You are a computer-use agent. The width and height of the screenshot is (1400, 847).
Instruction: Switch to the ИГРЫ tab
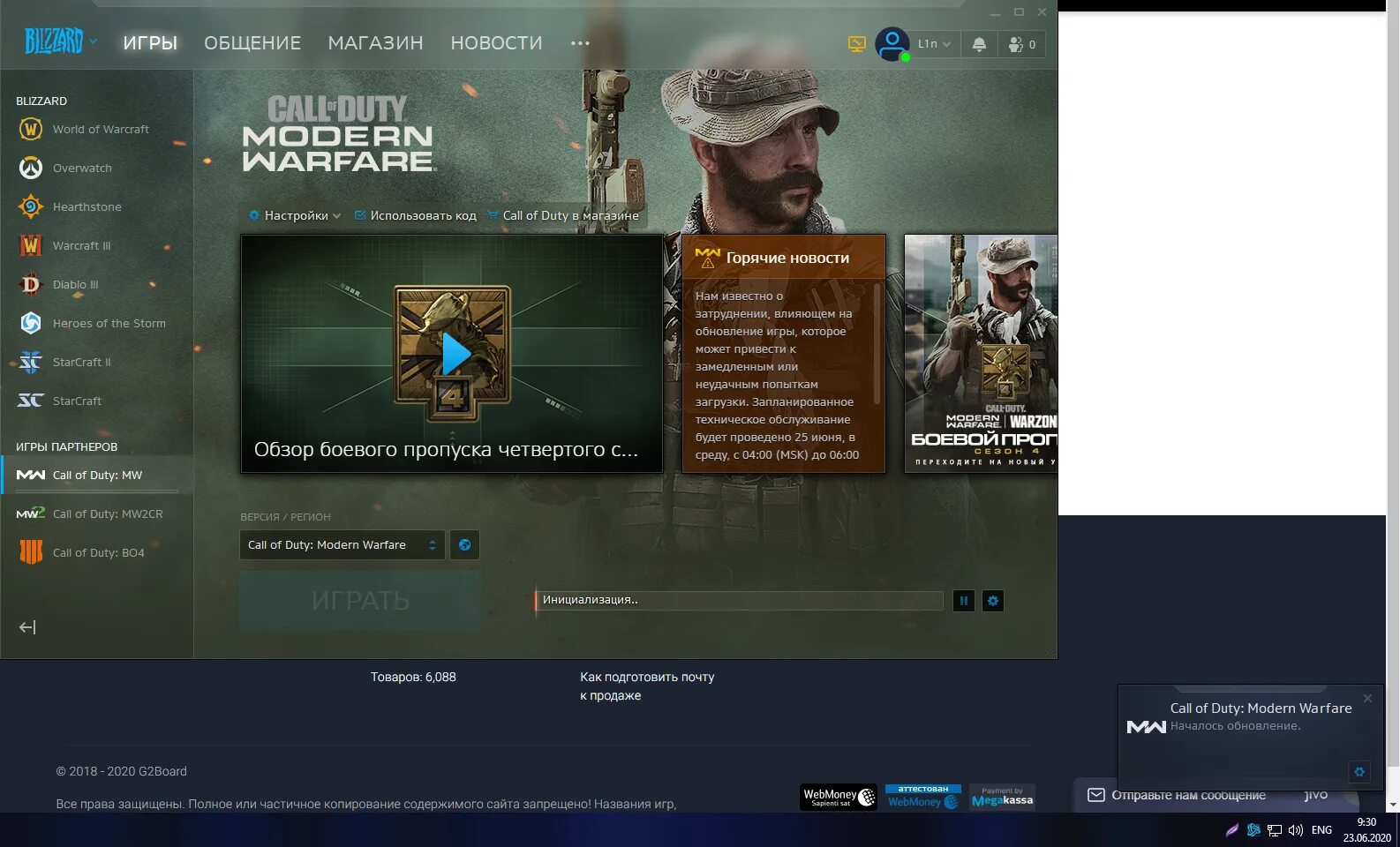pyautogui.click(x=150, y=43)
